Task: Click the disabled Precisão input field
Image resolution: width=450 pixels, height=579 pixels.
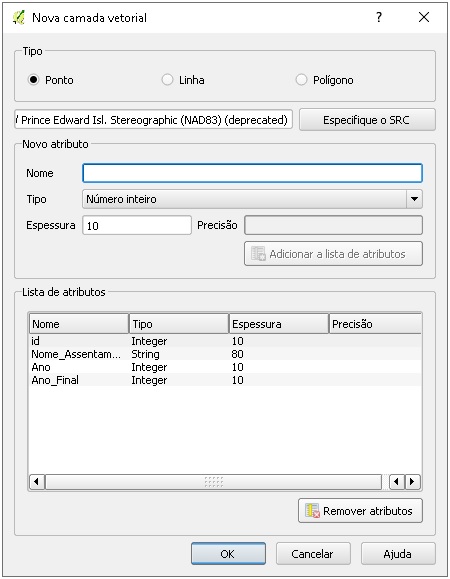Action: (333, 225)
